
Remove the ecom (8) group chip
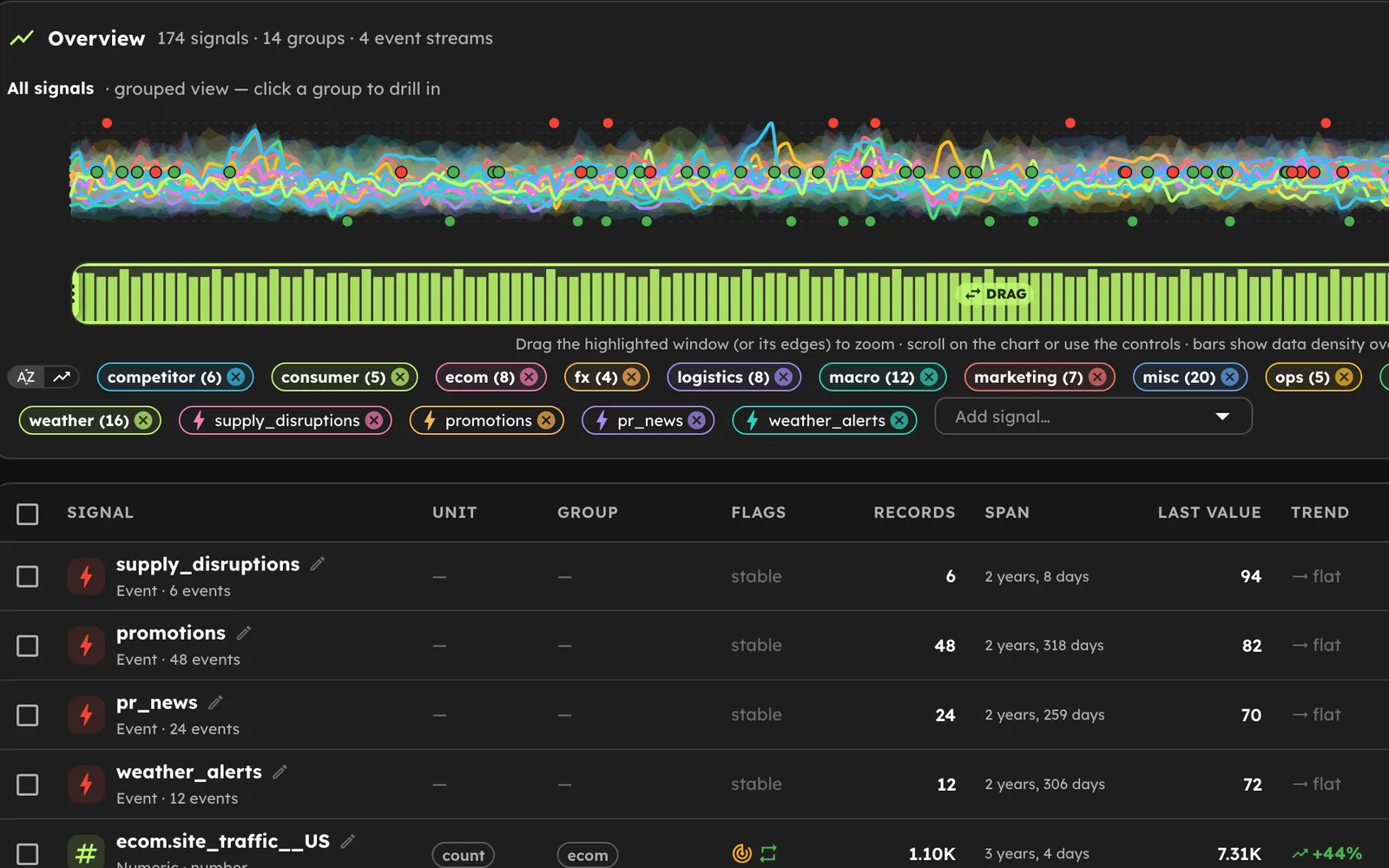click(529, 377)
